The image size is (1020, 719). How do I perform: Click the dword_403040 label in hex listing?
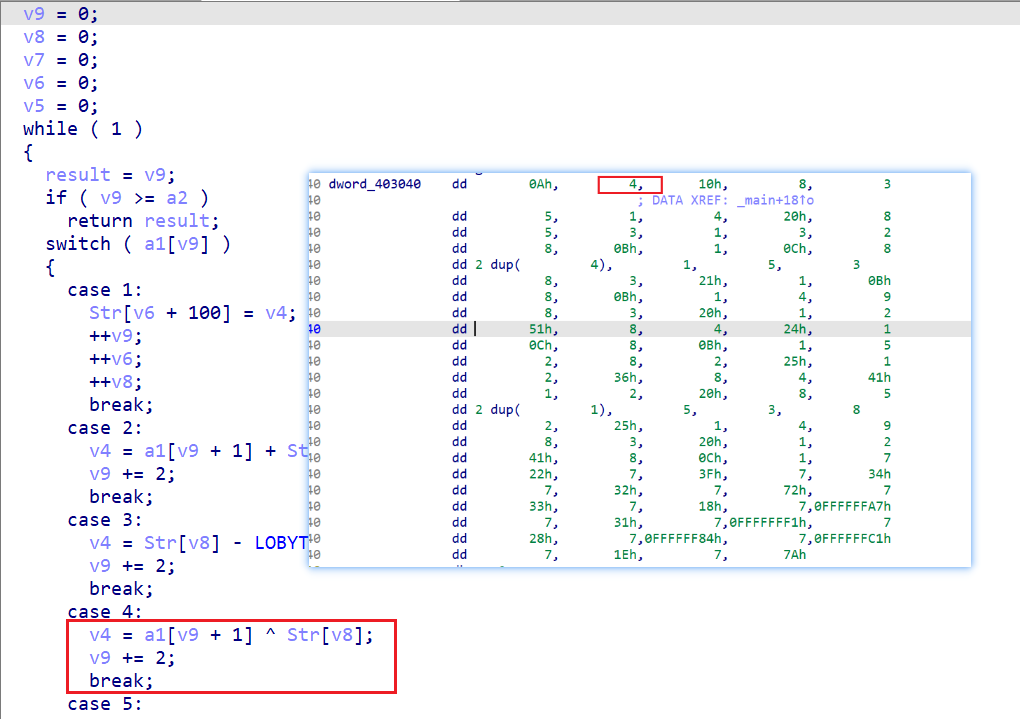coord(374,184)
